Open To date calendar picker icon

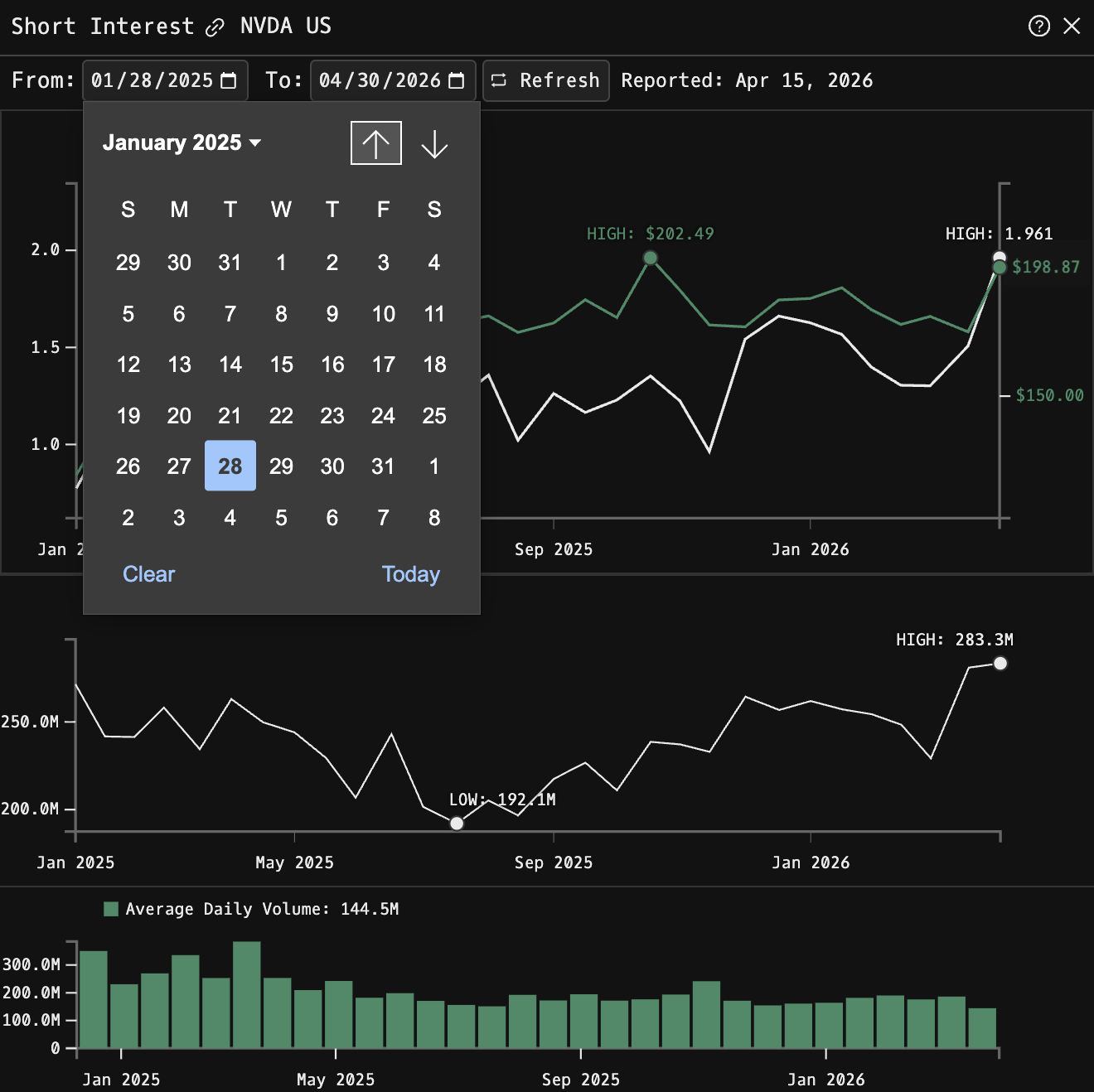coord(457,80)
